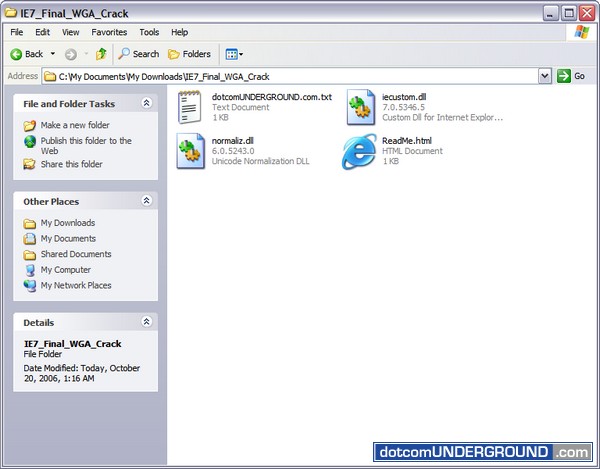
Task: Collapse the Other Places panel
Action: coord(147,200)
